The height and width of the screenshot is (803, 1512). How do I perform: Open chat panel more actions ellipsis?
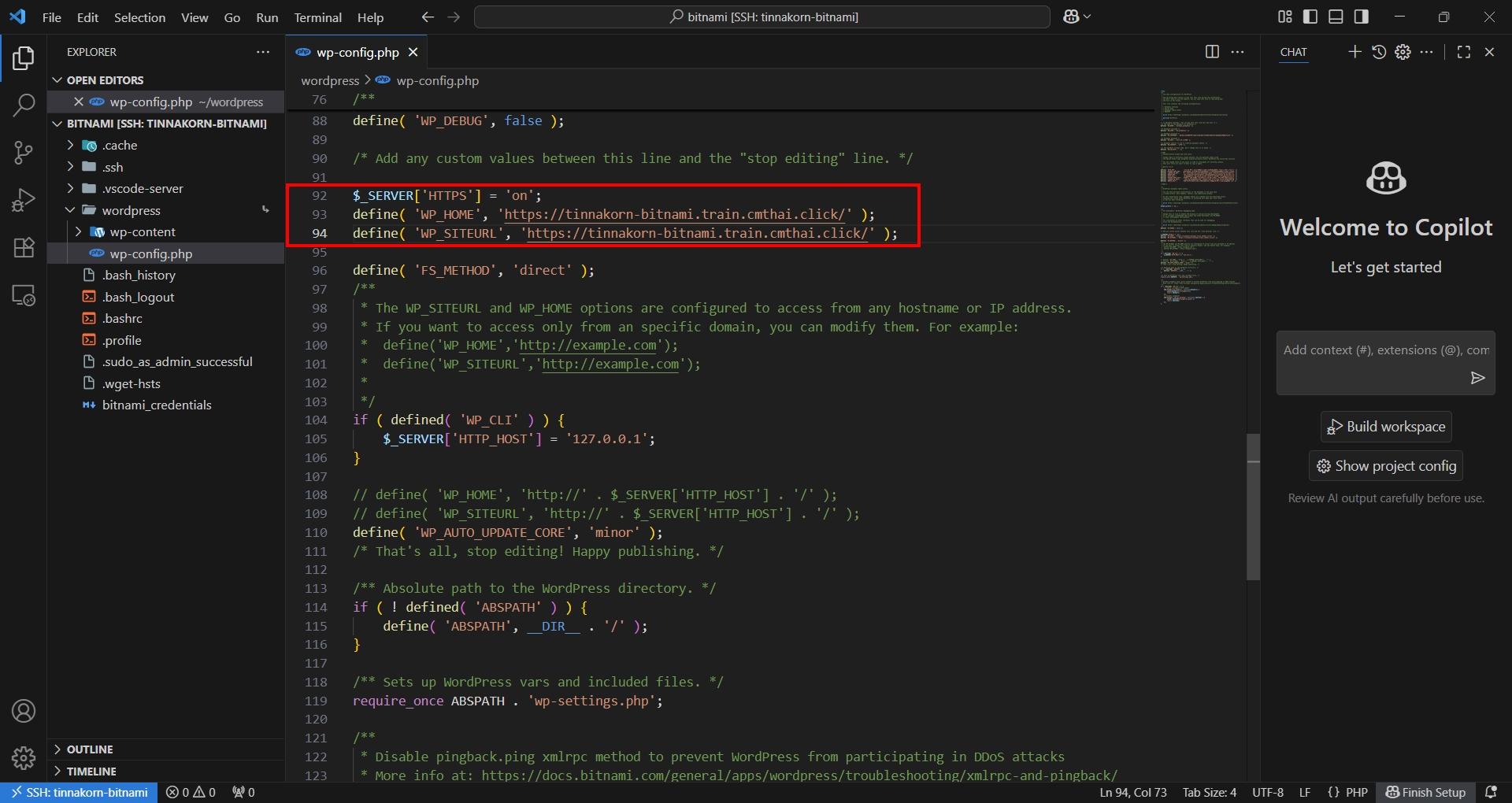pyautogui.click(x=1427, y=52)
